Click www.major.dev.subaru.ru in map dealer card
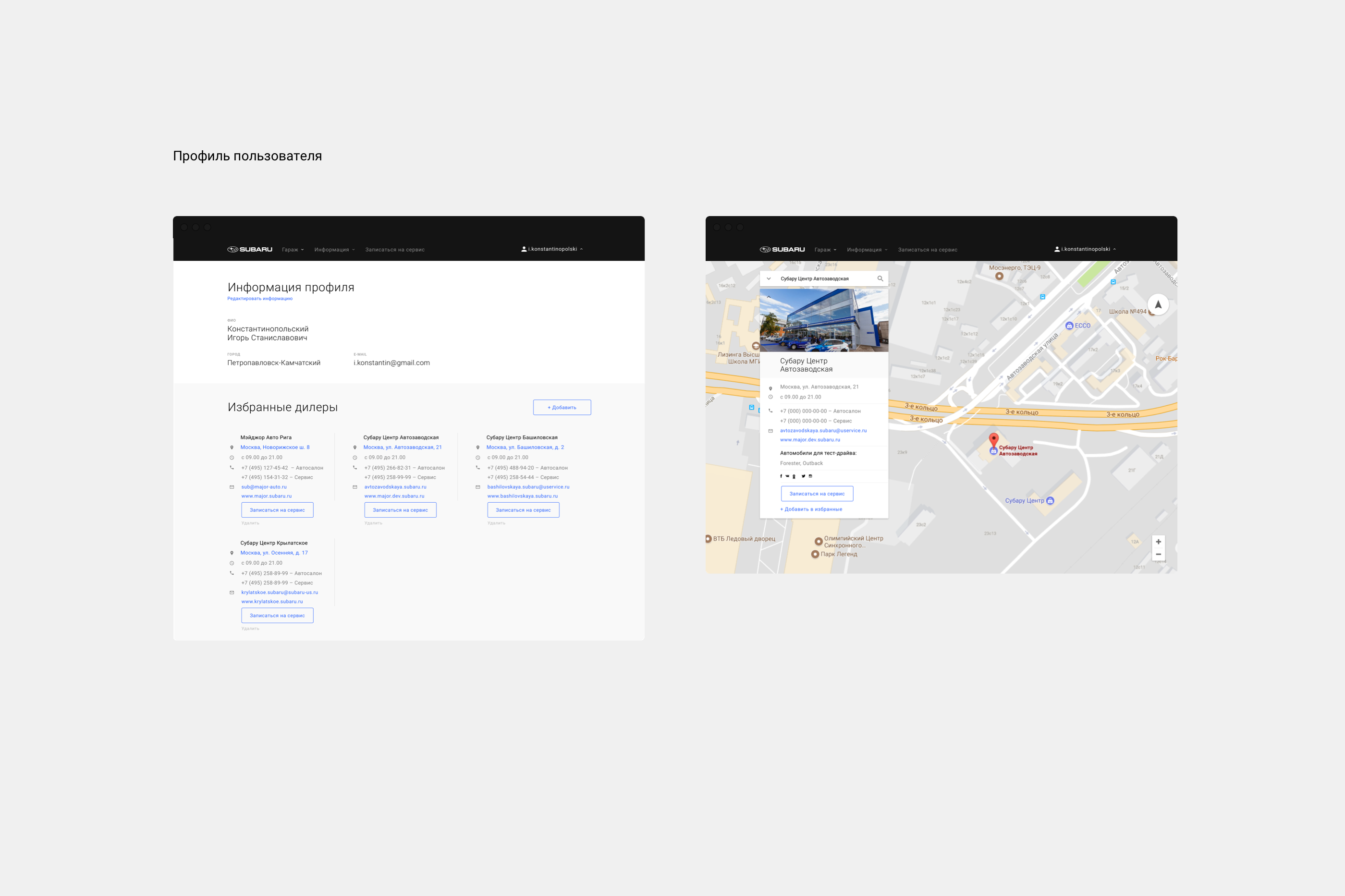Viewport: 1345px width, 896px height. coord(810,440)
